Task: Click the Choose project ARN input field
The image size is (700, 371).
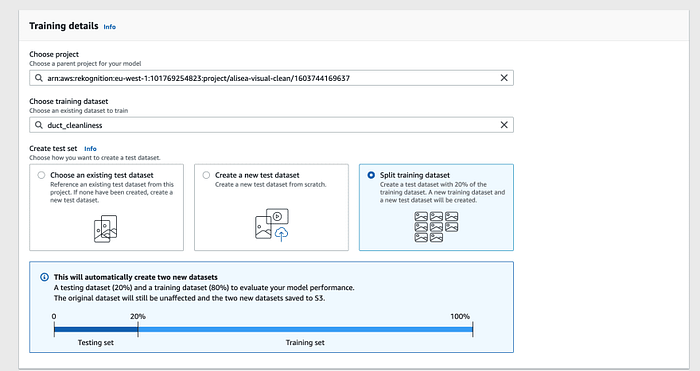Action: pos(271,78)
